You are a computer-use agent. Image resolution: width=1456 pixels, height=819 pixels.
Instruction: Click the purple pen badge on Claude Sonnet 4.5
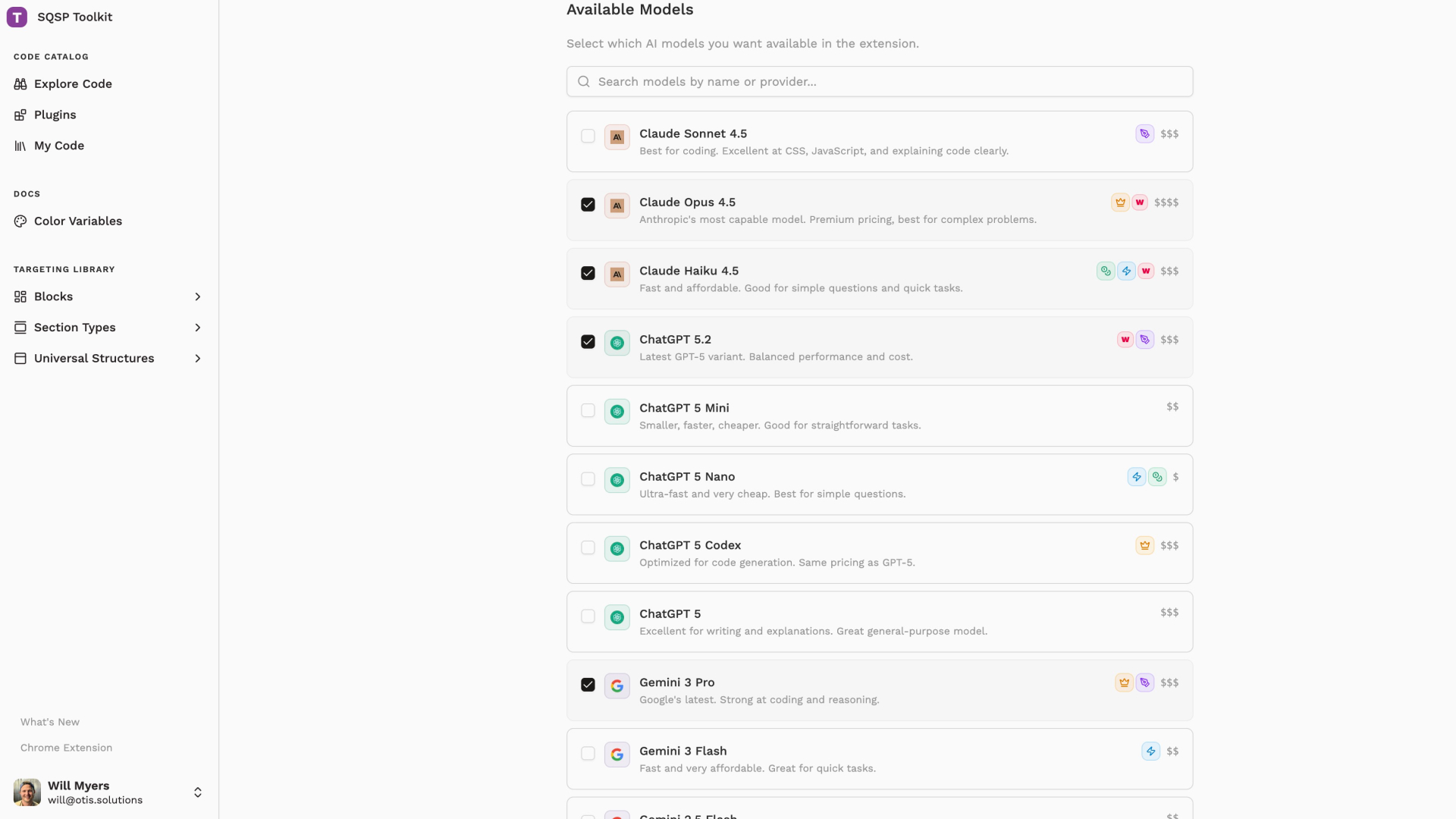click(x=1144, y=133)
